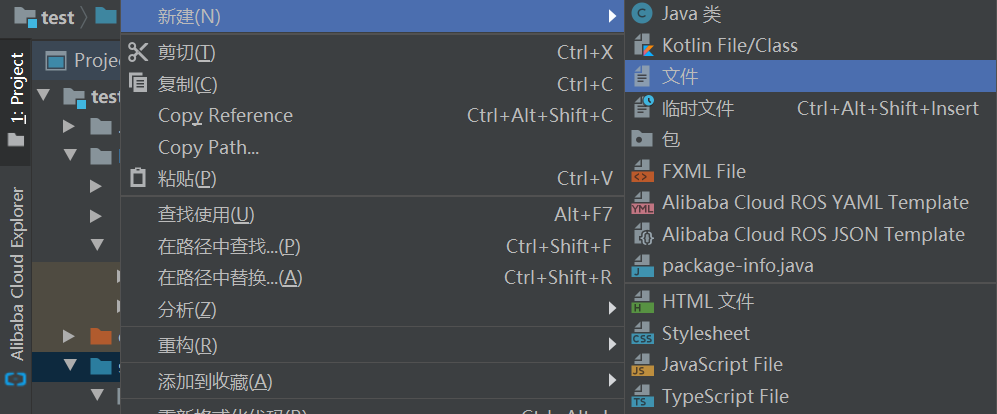This screenshot has width=997, height=414.
Task: Click the Java class icon
Action: (643, 13)
